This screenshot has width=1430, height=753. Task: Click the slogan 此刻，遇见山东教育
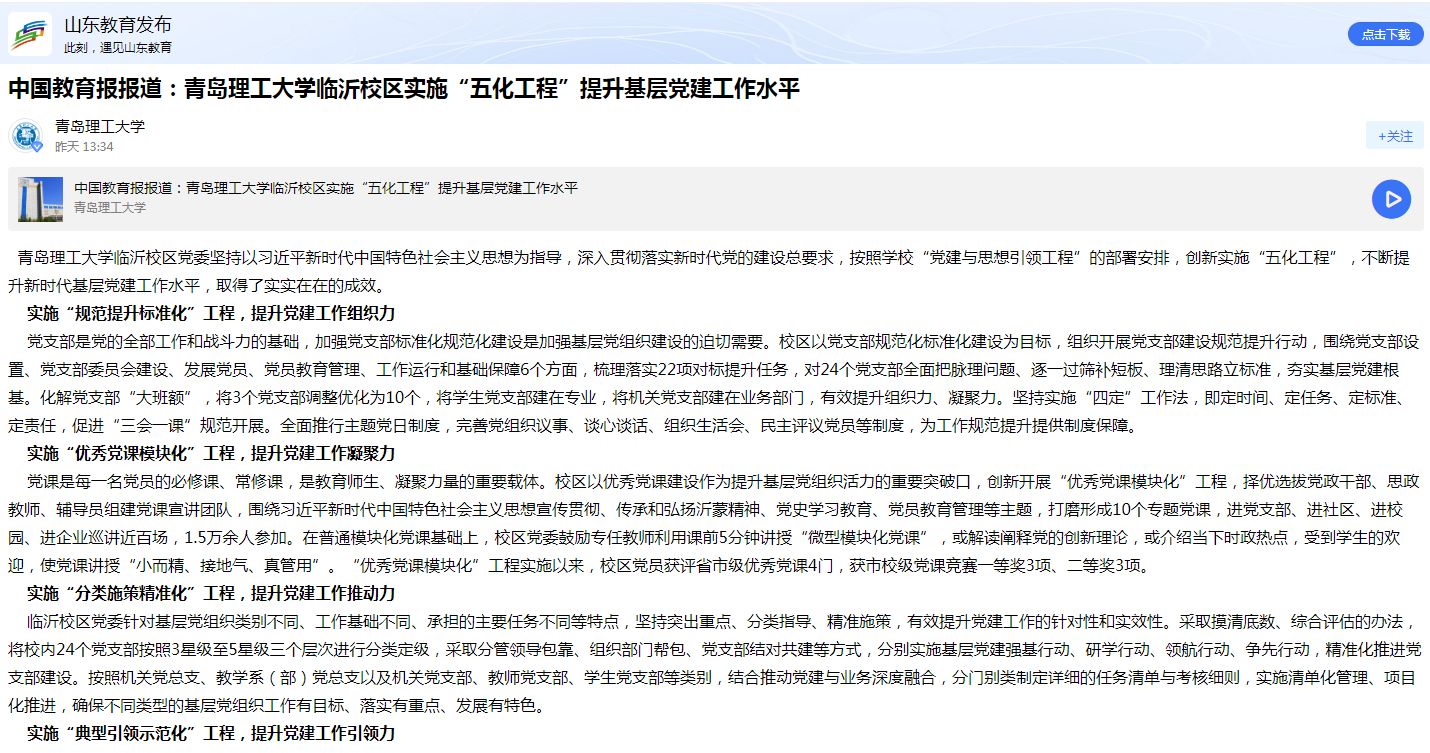click(118, 47)
